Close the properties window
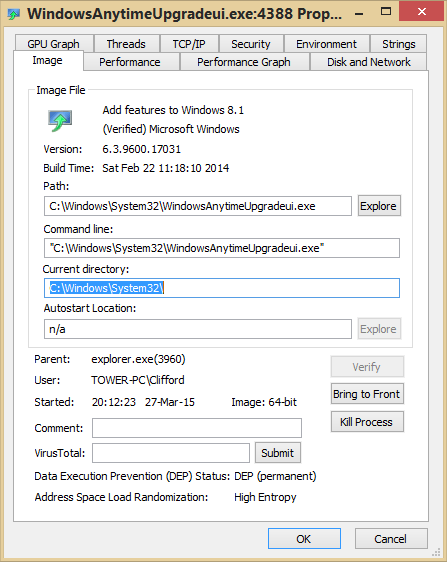Viewport: 447px width, 562px height. coord(422,12)
